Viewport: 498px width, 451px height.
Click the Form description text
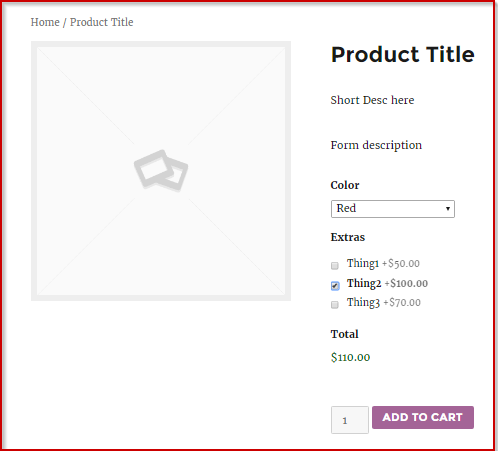(x=376, y=145)
